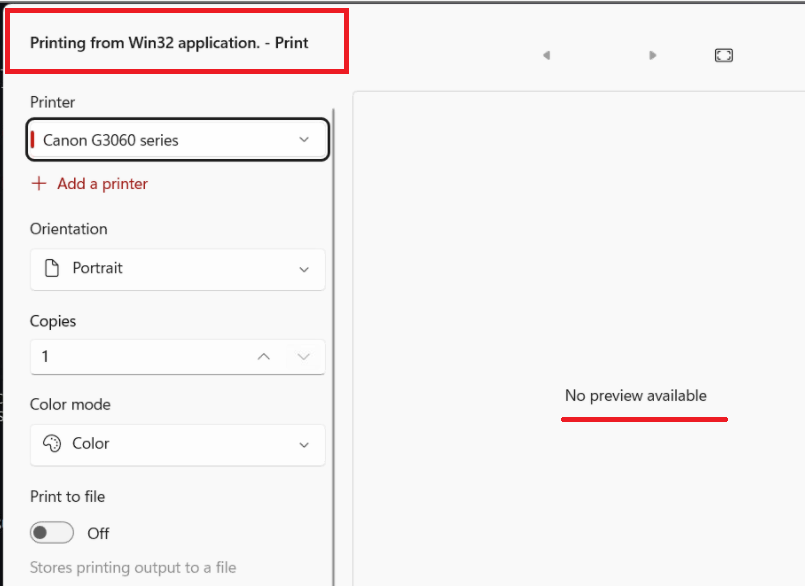Viewport: 805px width, 586px height.
Task: Open the Canon G3060 series printer dropdown
Action: tap(178, 140)
